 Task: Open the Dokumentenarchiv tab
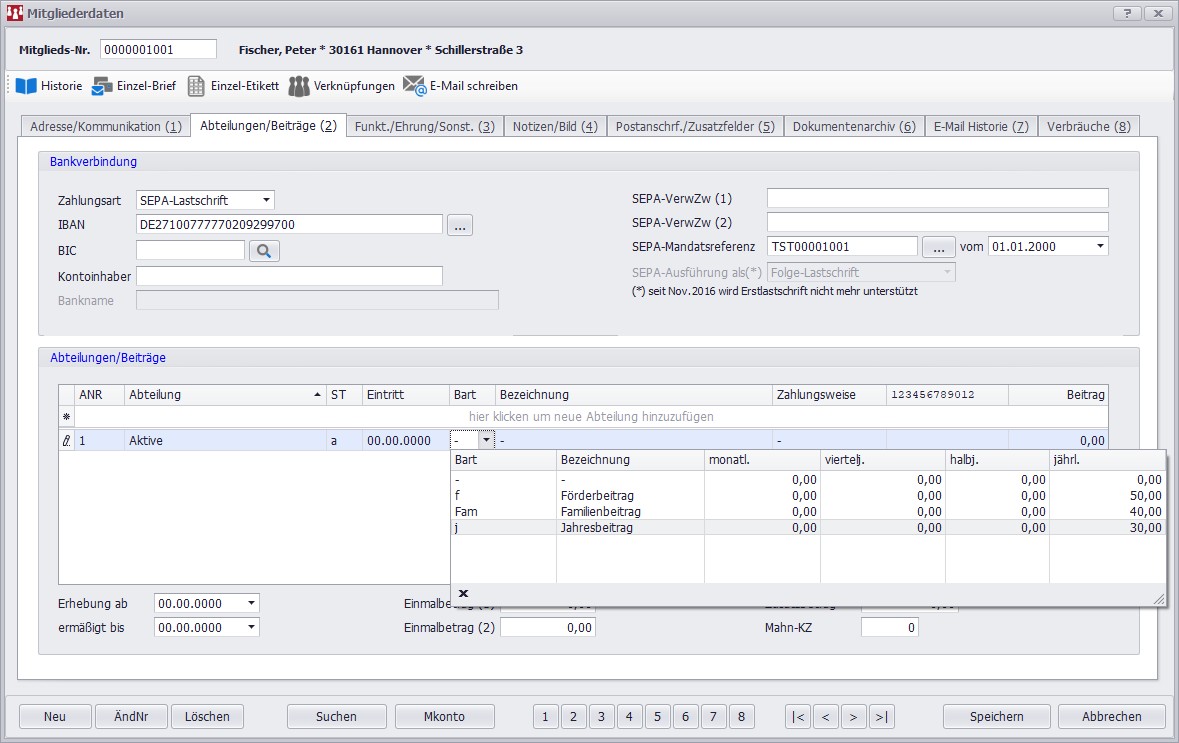853,126
